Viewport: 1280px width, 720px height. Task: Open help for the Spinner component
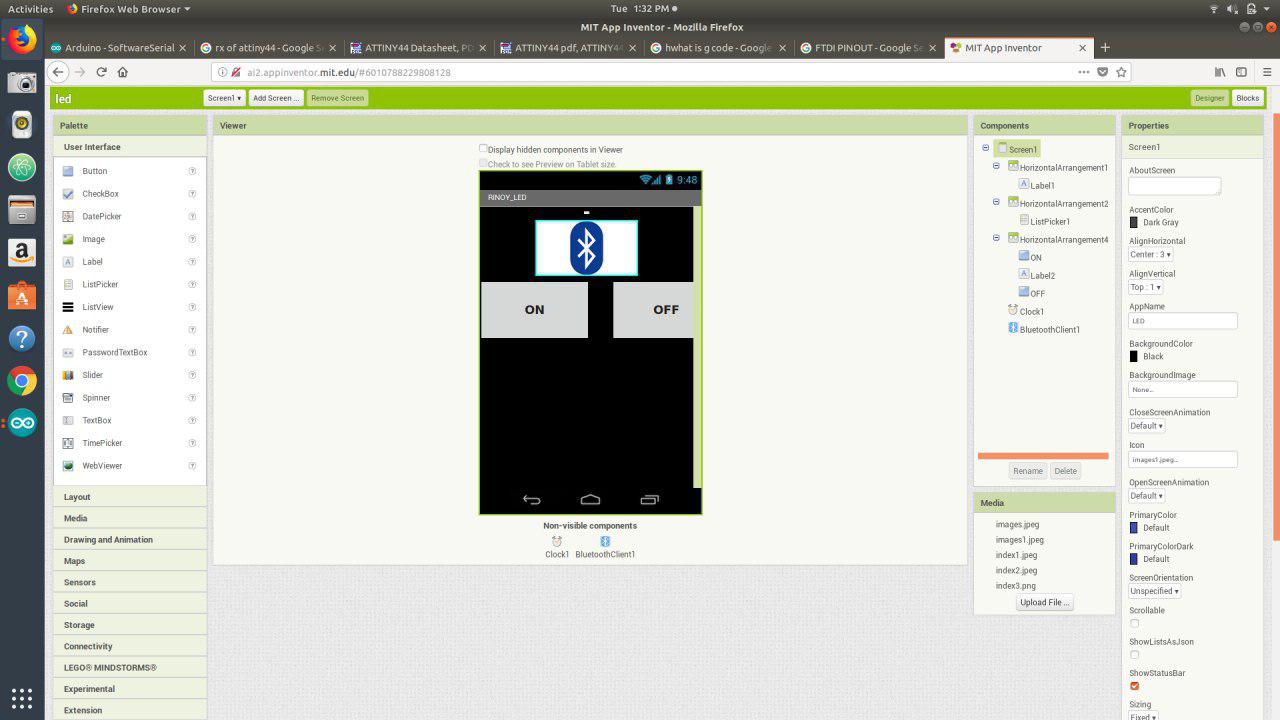[x=192, y=398]
